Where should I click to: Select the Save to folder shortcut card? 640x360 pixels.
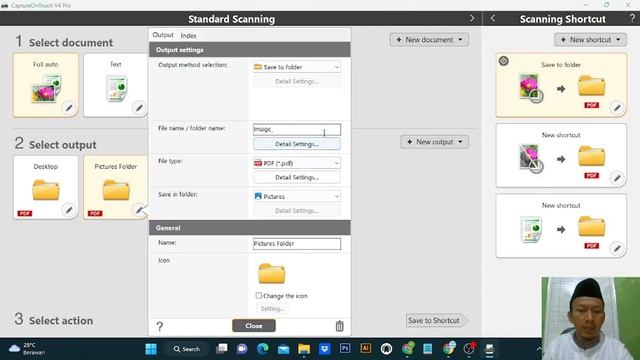(x=561, y=85)
